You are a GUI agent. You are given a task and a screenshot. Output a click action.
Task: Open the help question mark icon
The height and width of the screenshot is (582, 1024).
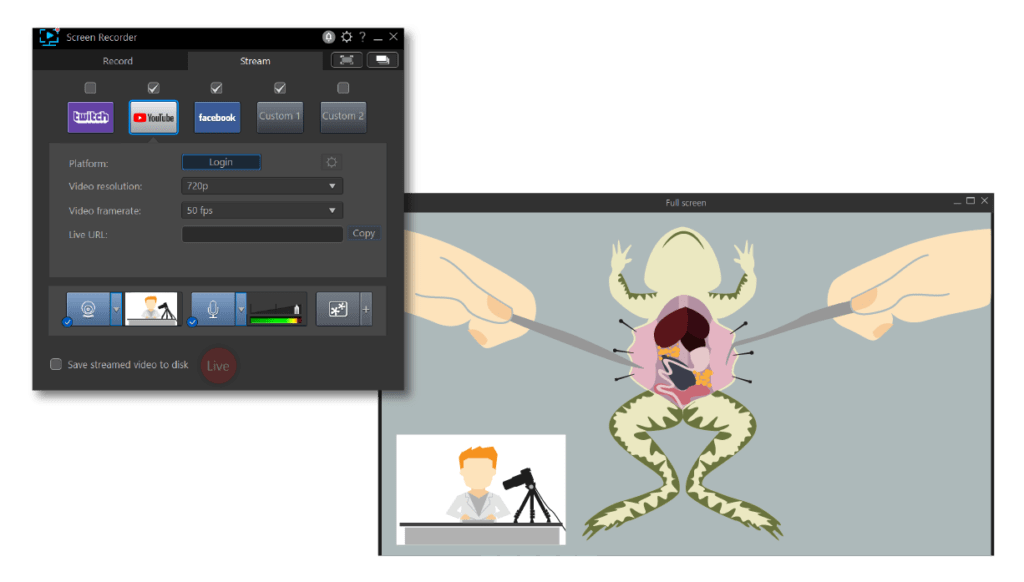pos(362,37)
